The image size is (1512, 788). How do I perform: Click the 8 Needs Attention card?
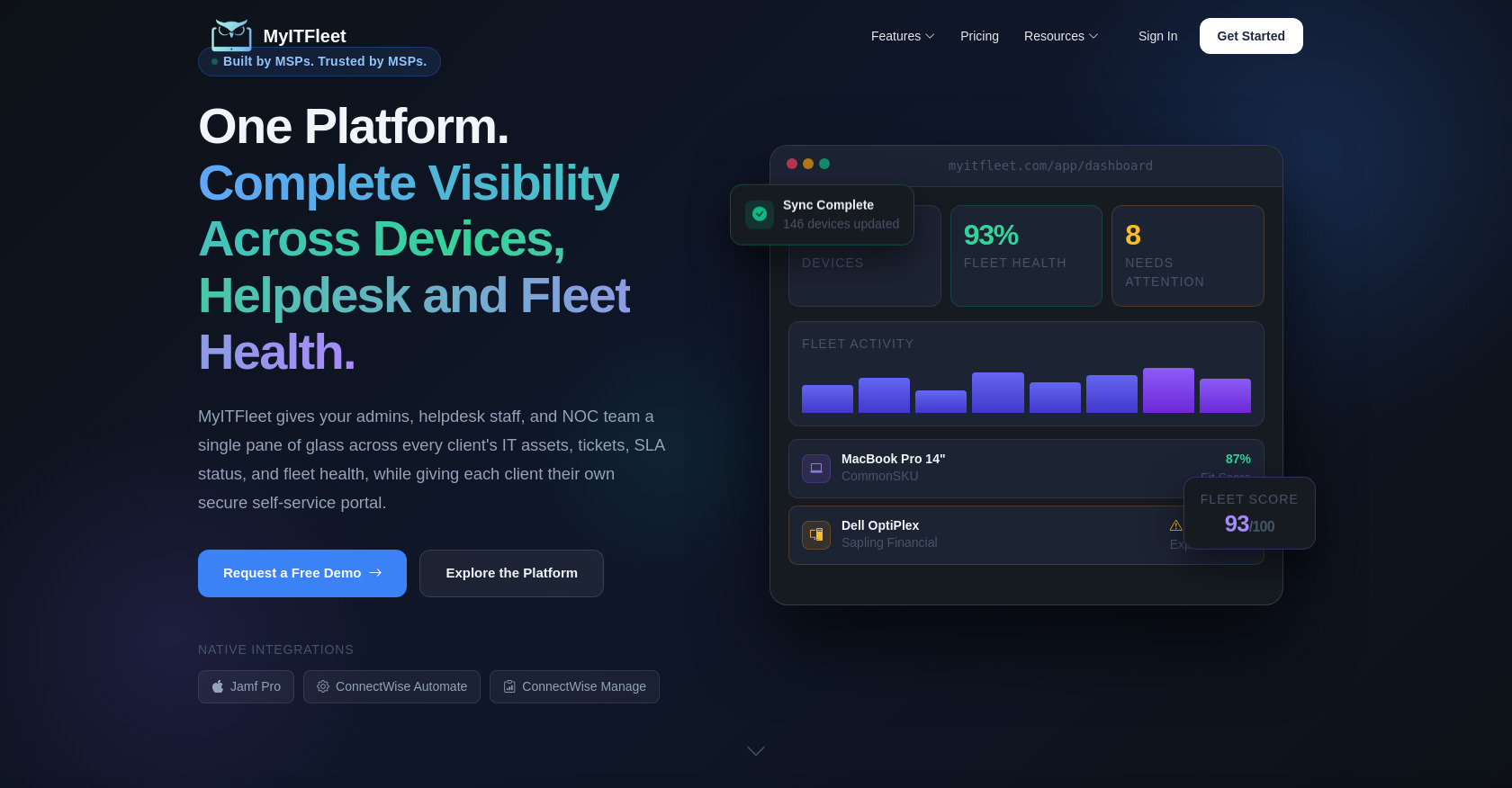point(1187,255)
